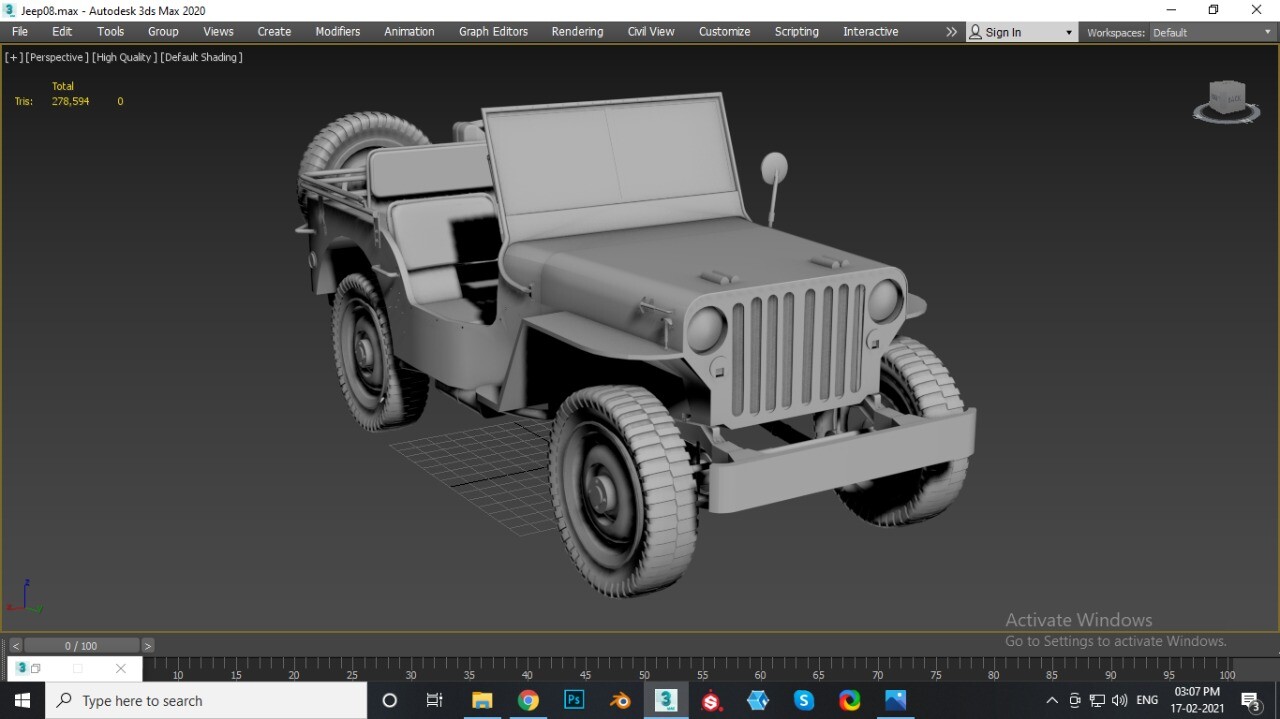Open the File menu

(19, 32)
